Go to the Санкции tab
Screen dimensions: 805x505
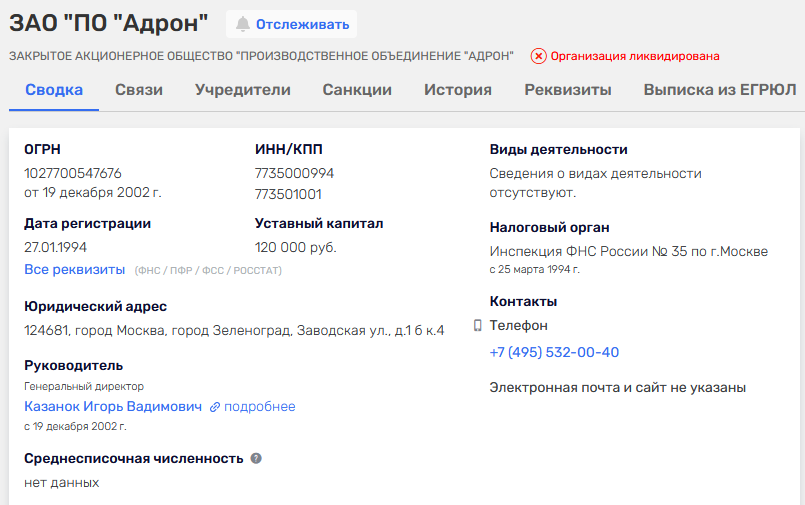[x=357, y=90]
